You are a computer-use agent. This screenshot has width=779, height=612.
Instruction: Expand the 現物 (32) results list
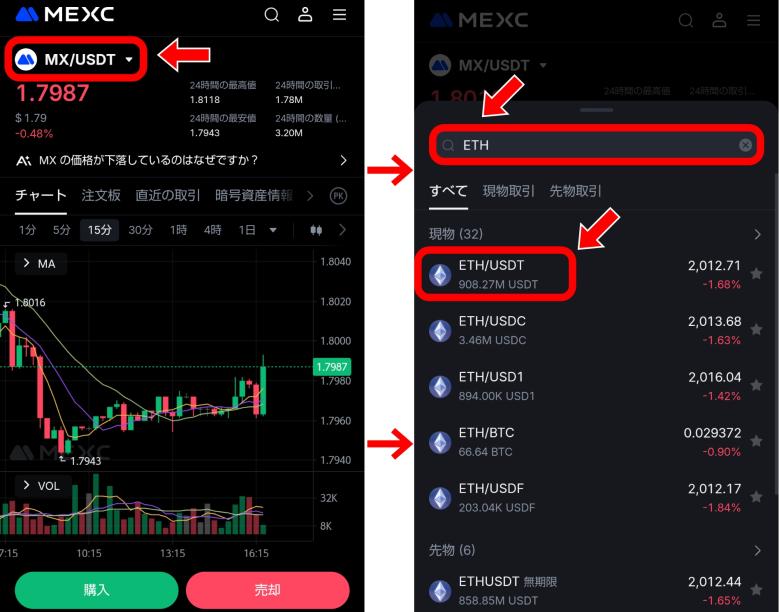coord(757,234)
